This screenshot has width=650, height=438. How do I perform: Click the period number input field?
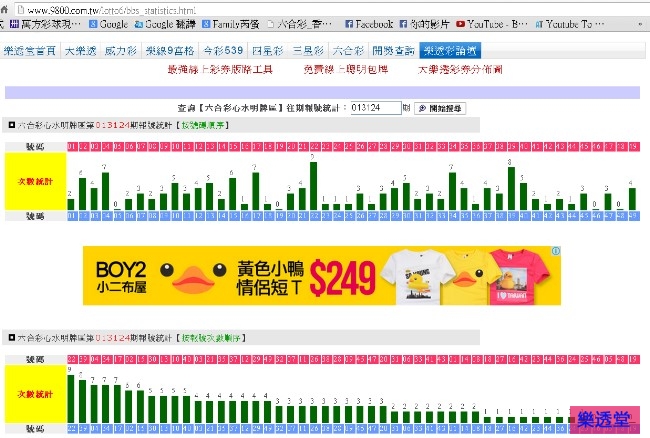click(x=372, y=108)
